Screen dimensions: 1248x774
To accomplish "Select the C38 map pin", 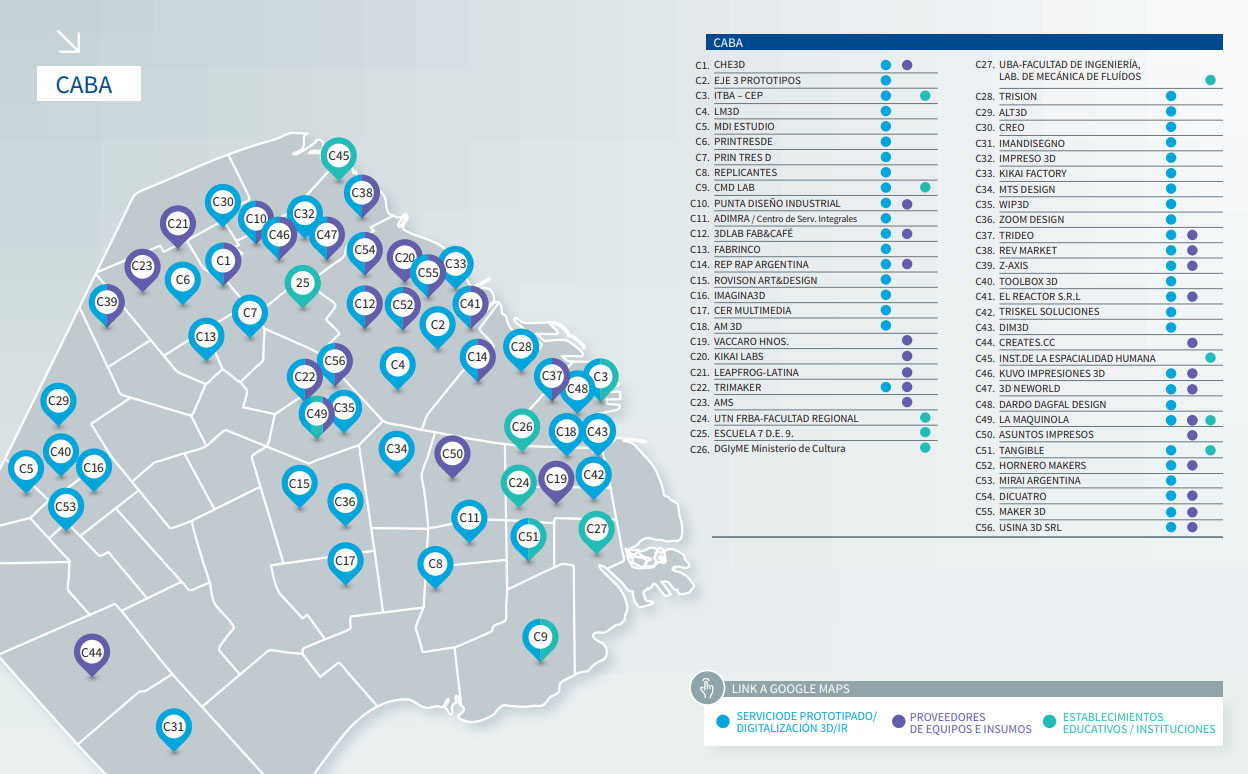I will pyautogui.click(x=362, y=195).
